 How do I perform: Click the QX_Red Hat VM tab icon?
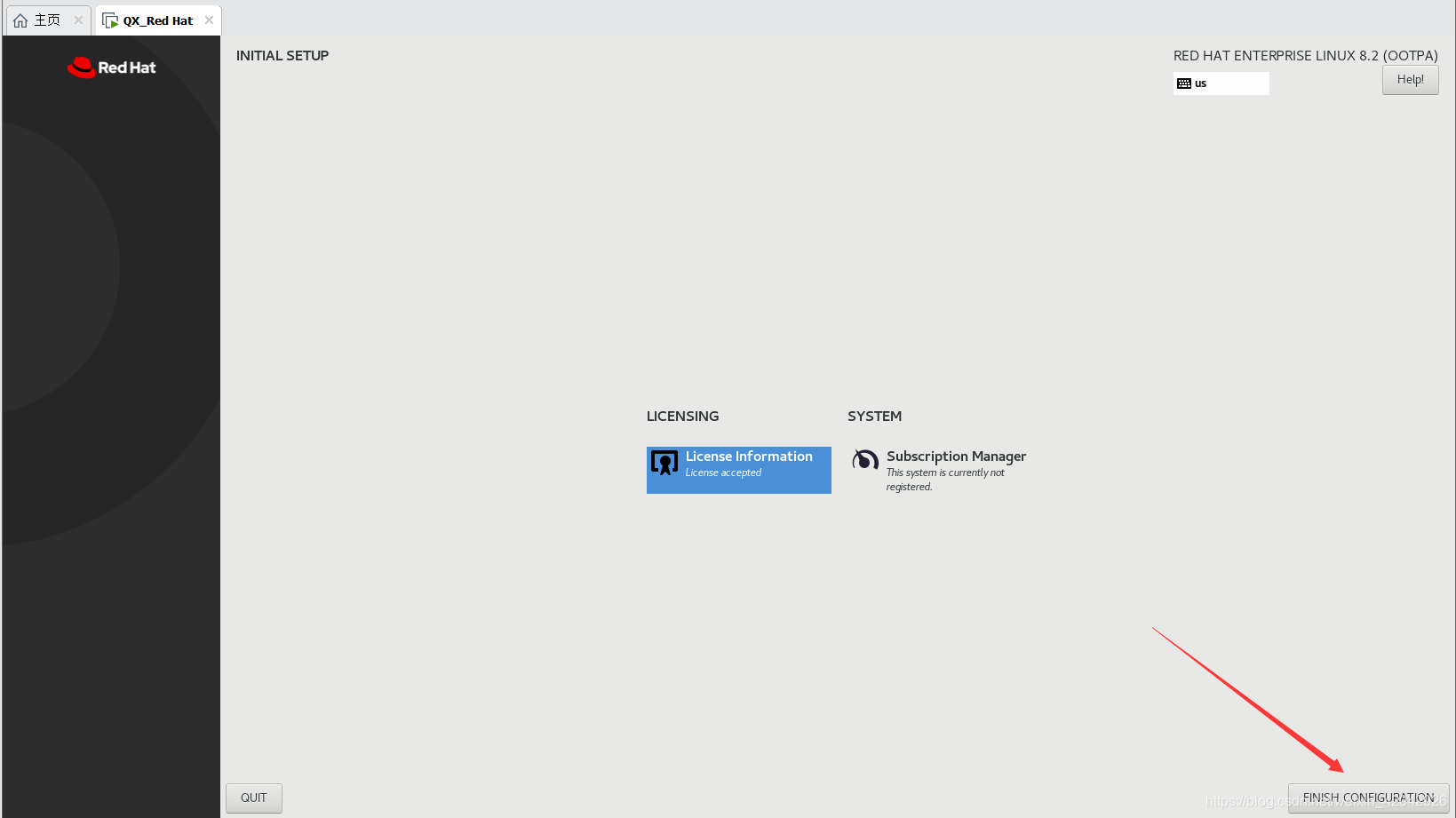(x=110, y=20)
